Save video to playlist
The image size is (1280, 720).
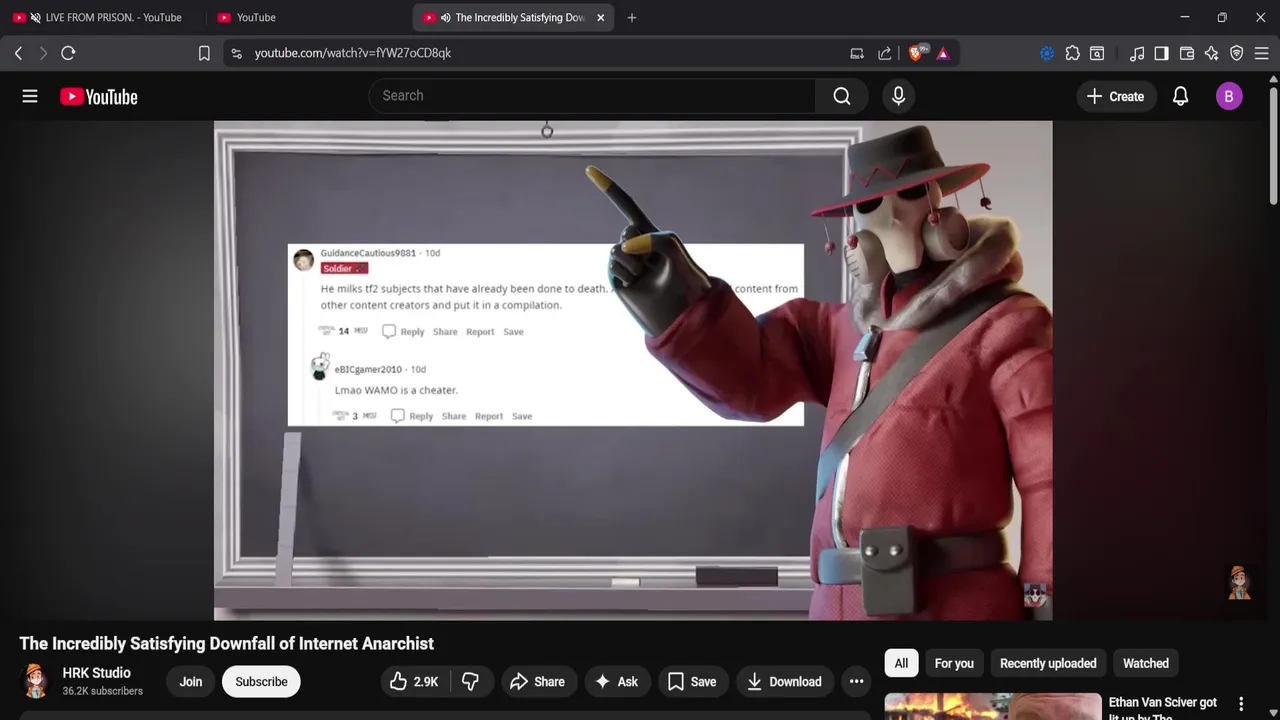pos(692,682)
